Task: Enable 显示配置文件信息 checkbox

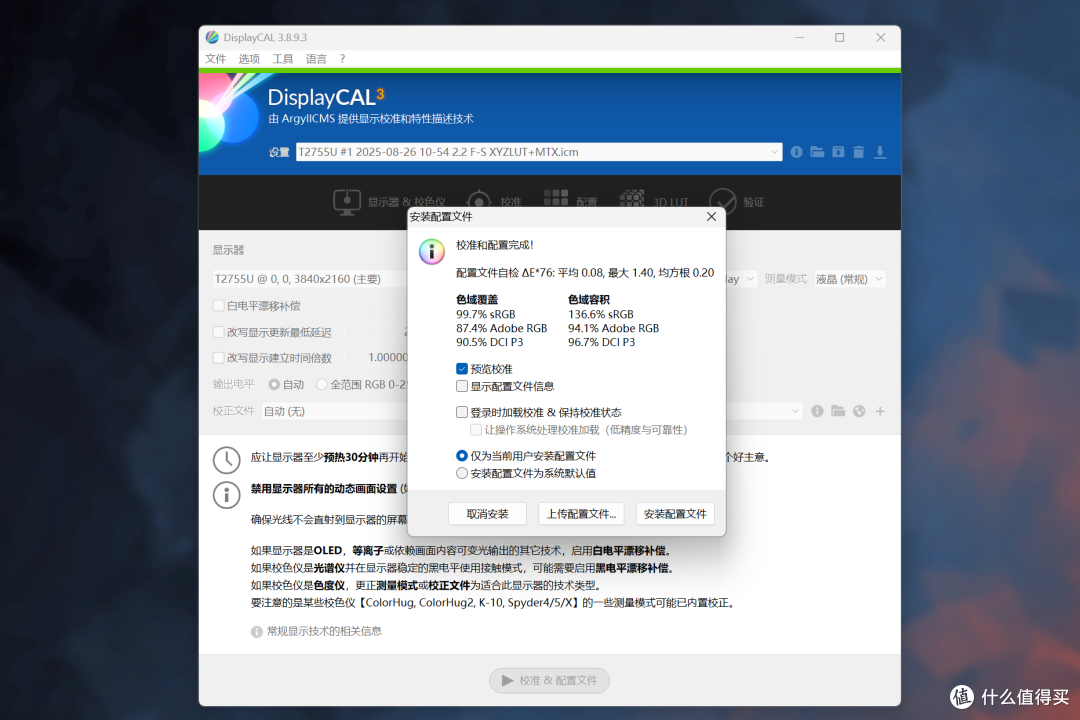Action: 462,386
